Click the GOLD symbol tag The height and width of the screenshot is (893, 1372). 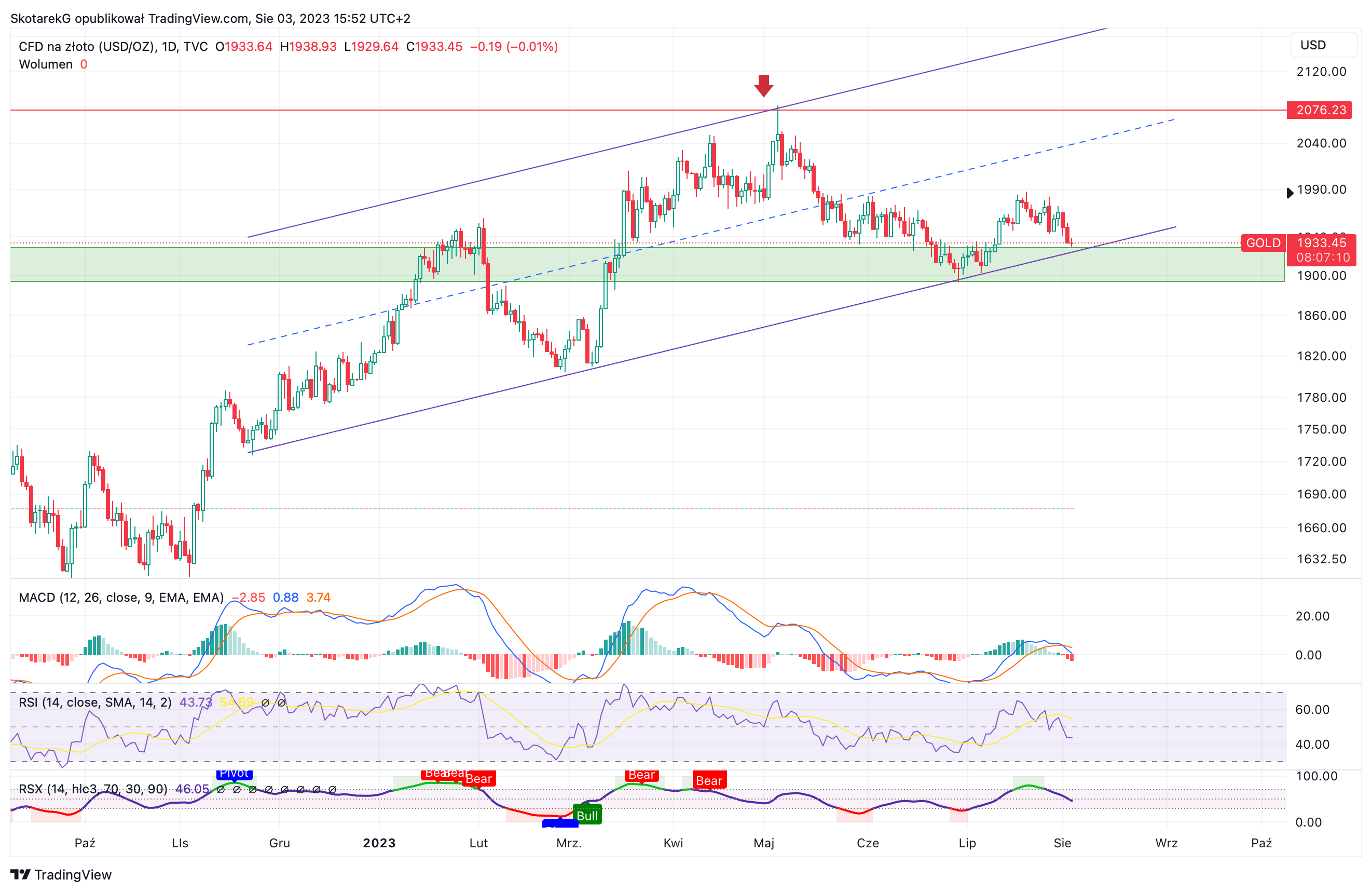click(1263, 243)
